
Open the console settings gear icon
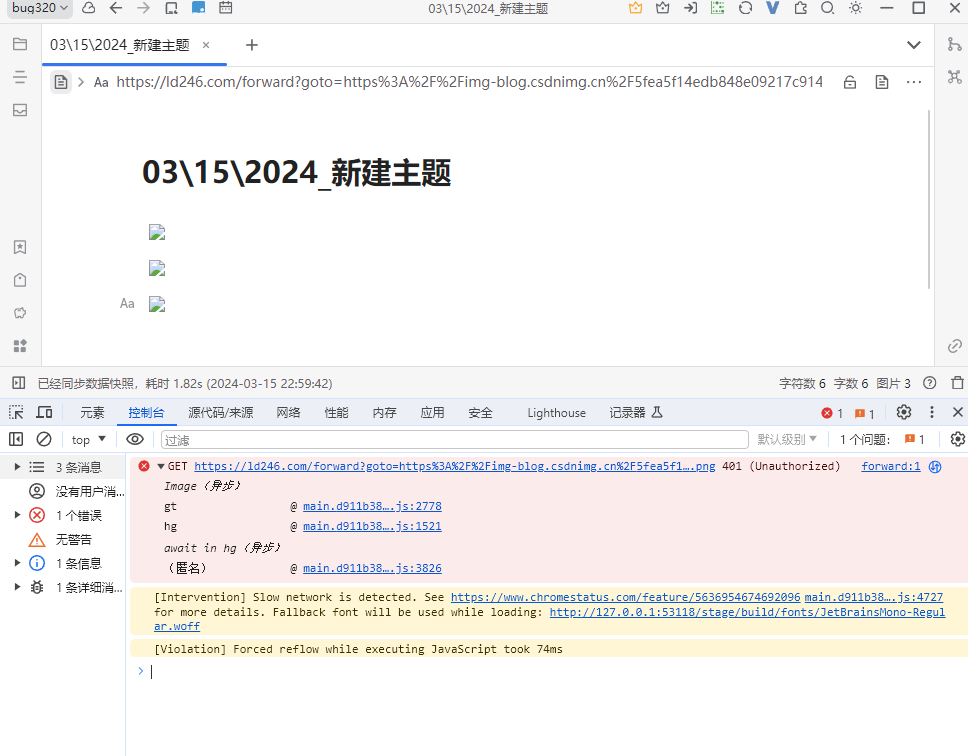(x=958, y=439)
